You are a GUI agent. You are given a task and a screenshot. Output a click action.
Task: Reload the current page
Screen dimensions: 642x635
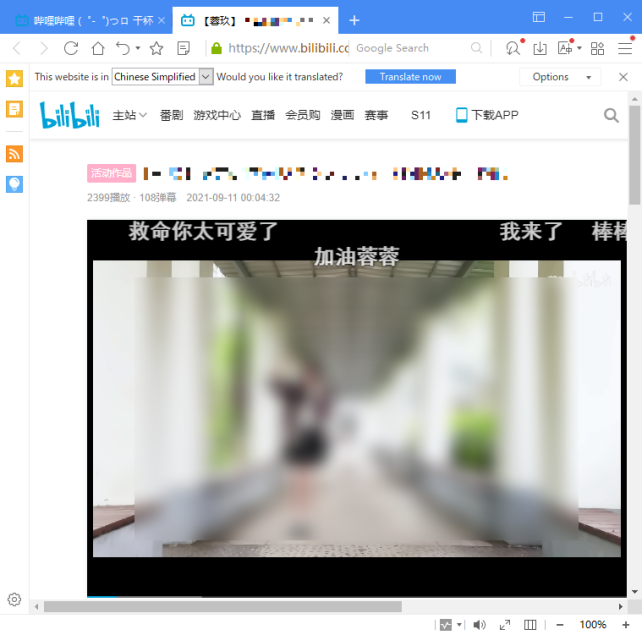pos(71,48)
